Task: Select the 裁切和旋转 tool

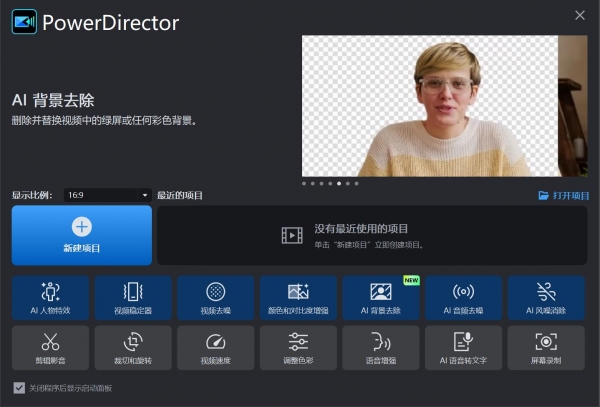Action: (133, 348)
